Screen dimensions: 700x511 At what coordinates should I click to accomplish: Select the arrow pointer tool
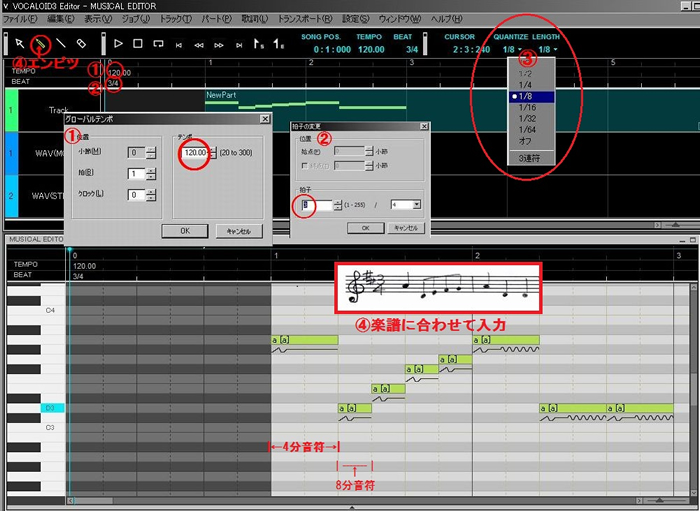19,44
